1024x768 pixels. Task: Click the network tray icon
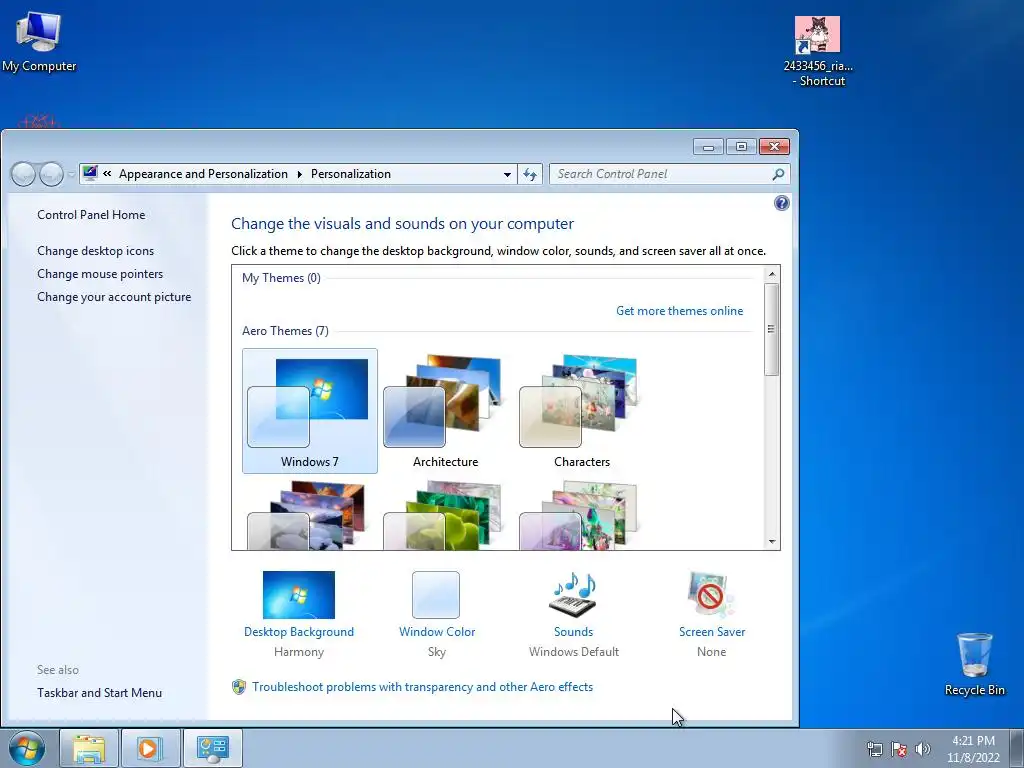coord(874,749)
